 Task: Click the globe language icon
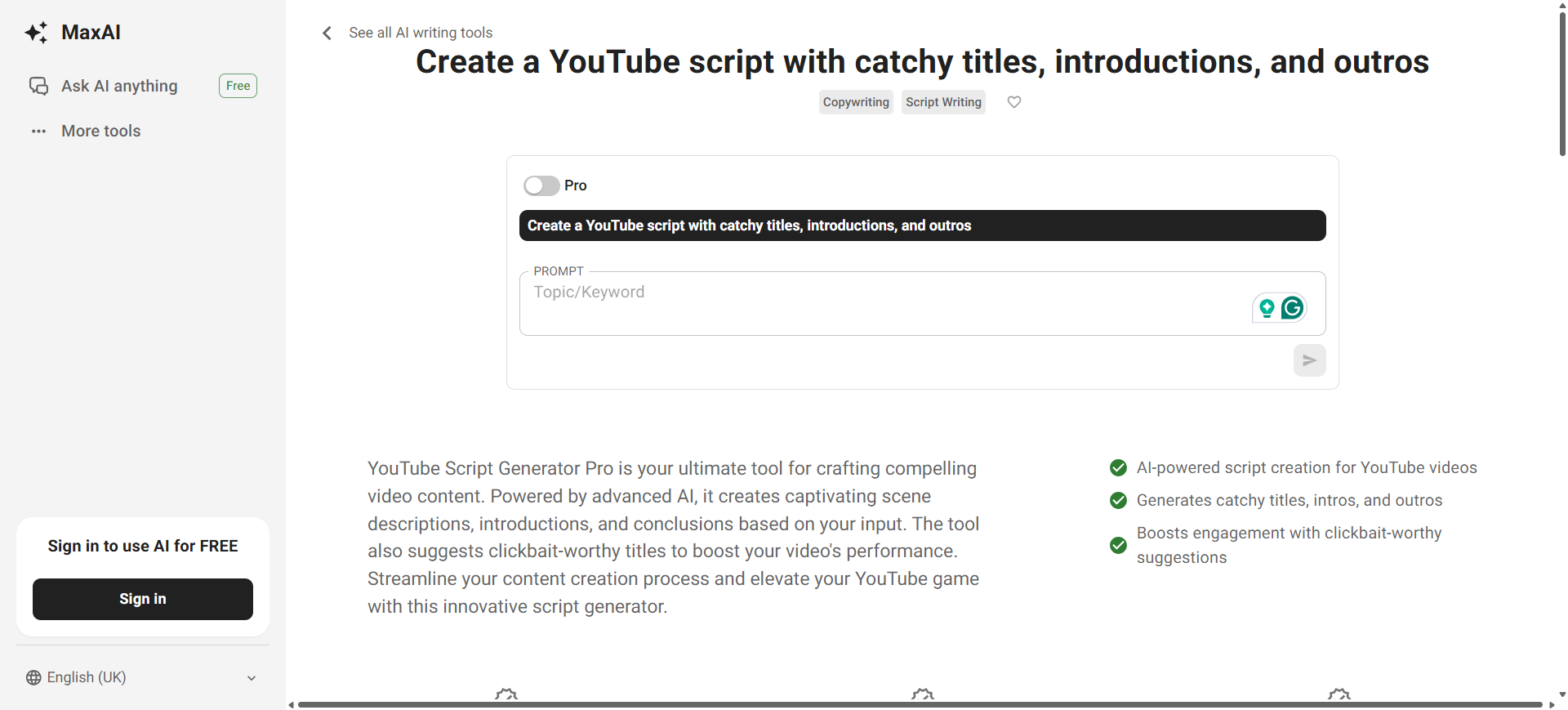(33, 677)
